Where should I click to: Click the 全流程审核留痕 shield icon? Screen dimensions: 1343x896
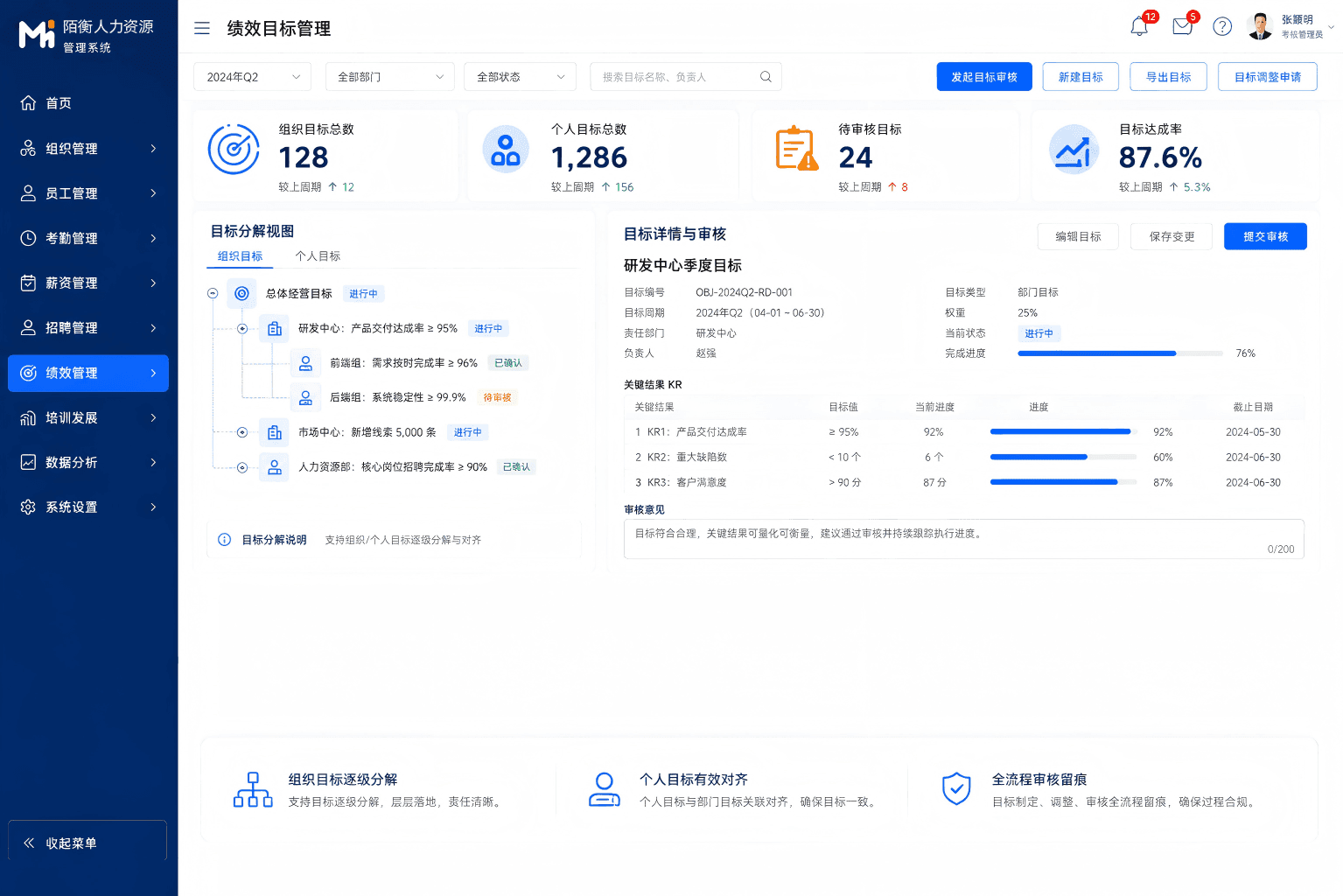point(956,789)
